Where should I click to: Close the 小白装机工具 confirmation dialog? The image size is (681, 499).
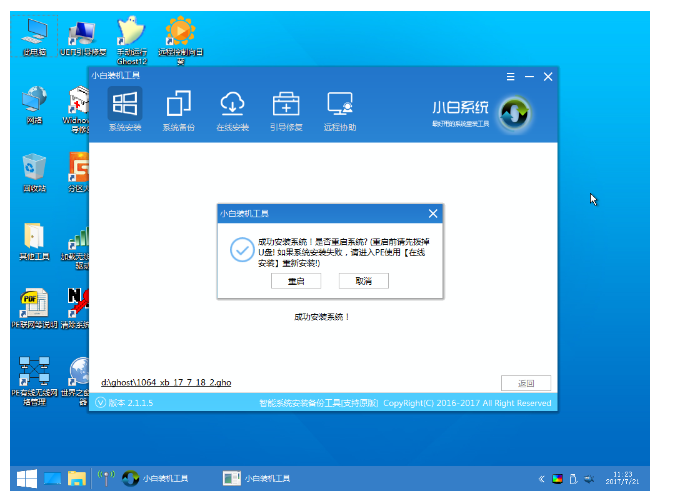[x=432, y=214]
